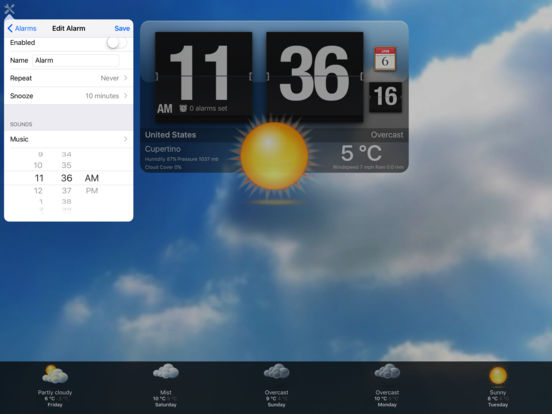This screenshot has width=552, height=414.
Task: Click the '0 alarms set' text
Action: click(x=208, y=108)
